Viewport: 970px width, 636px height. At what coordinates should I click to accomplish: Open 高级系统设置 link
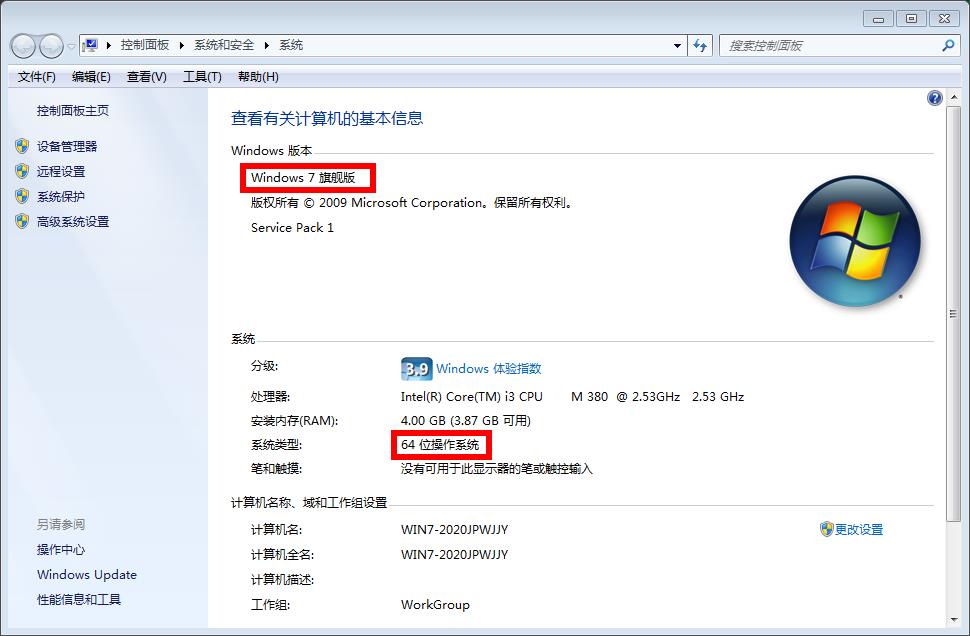pyautogui.click(x=72, y=221)
